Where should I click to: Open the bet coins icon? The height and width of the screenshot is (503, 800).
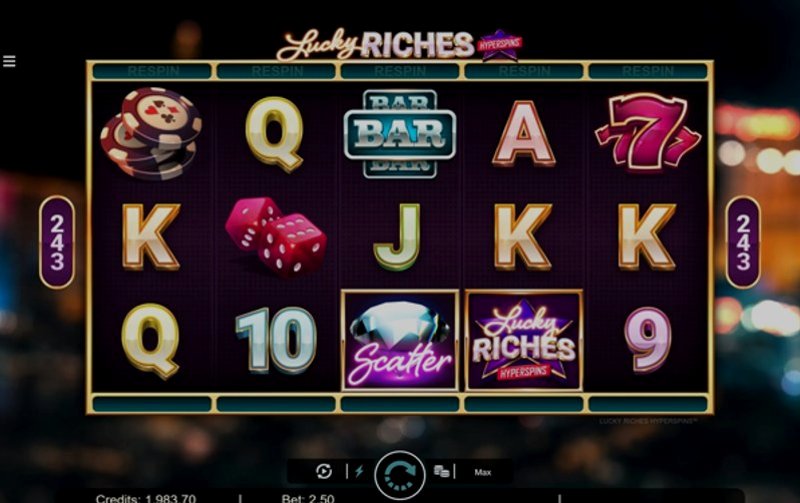tap(441, 471)
